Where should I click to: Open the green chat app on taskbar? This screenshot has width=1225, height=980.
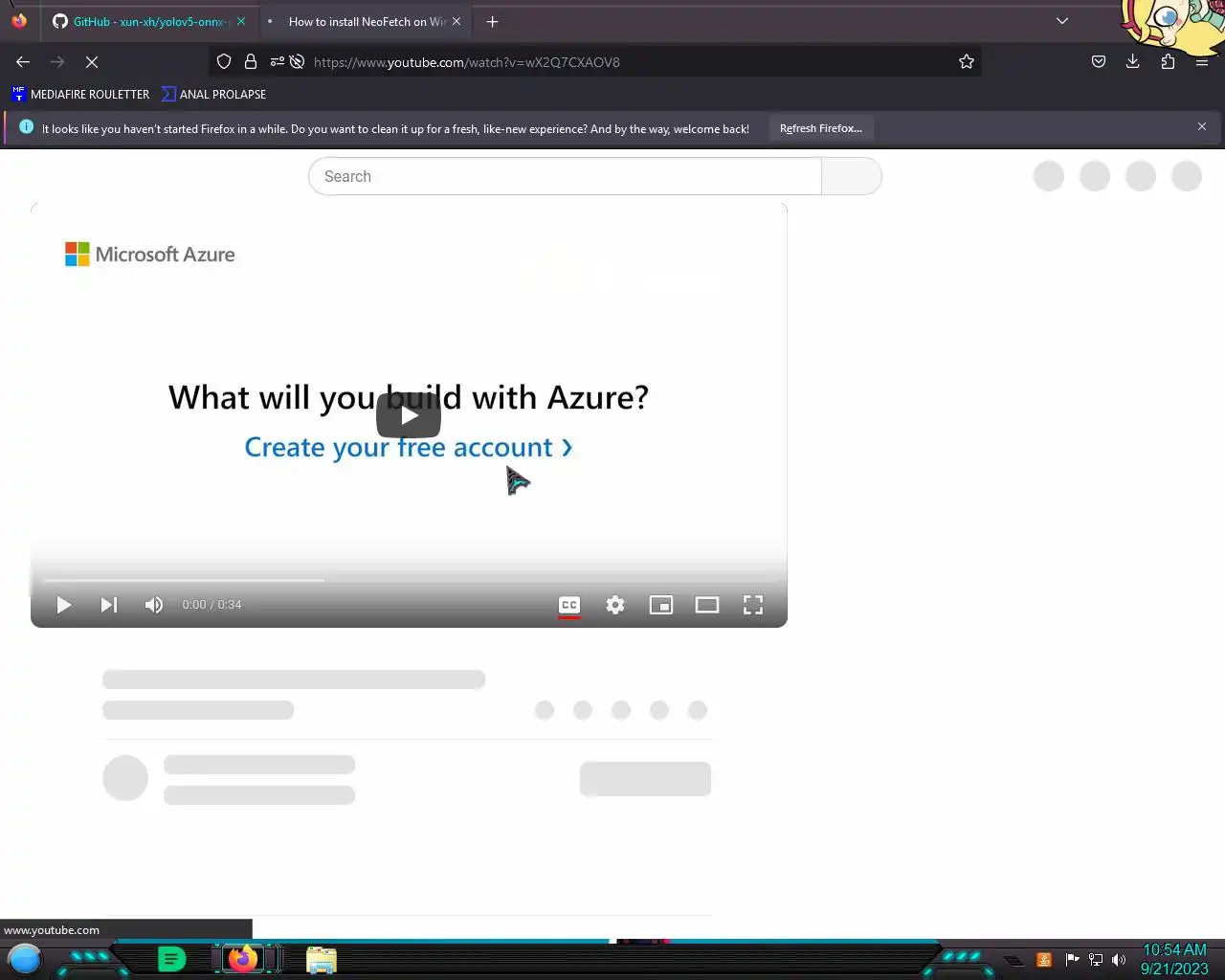click(171, 958)
